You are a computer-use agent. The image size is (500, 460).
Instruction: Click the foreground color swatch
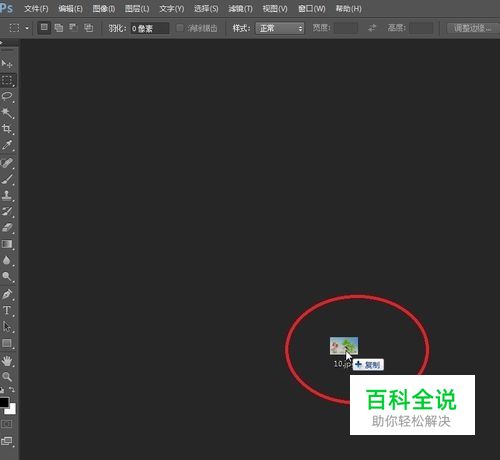(x=4, y=402)
